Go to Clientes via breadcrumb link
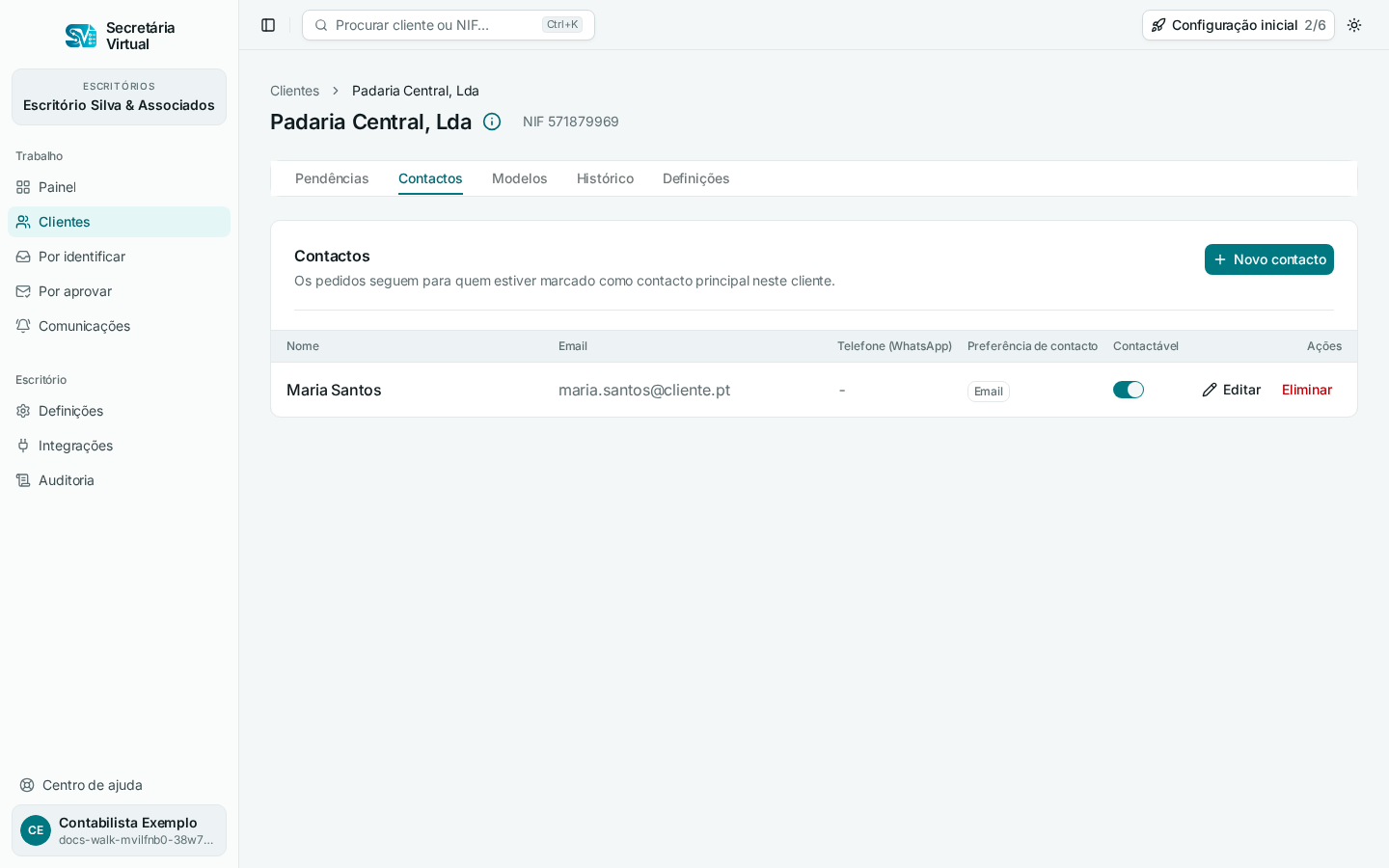This screenshot has width=1389, height=868. [294, 91]
